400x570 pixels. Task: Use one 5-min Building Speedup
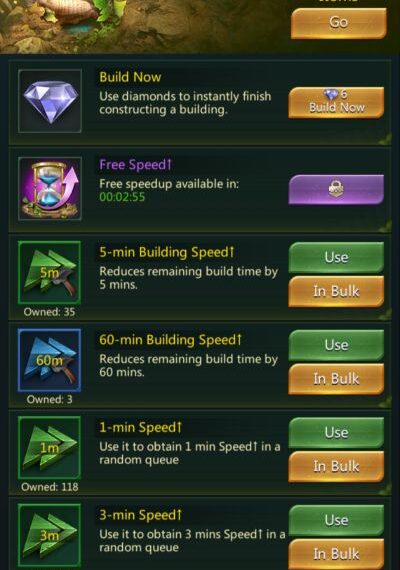click(336, 257)
